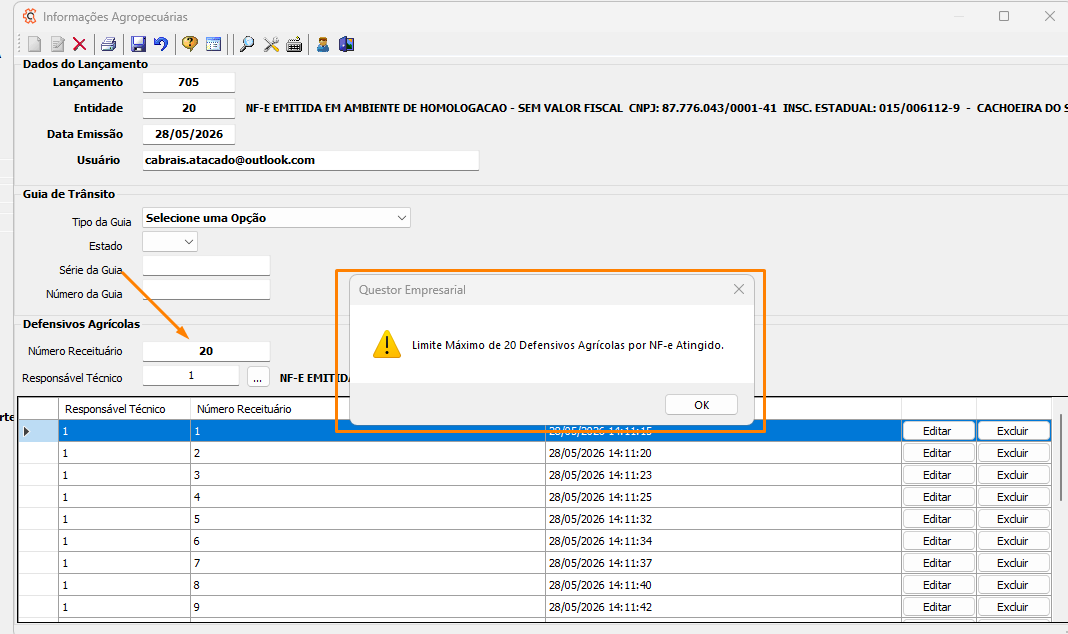Click Excluir for receituário 6
Image resolution: width=1068 pixels, height=634 pixels.
[x=1014, y=541]
